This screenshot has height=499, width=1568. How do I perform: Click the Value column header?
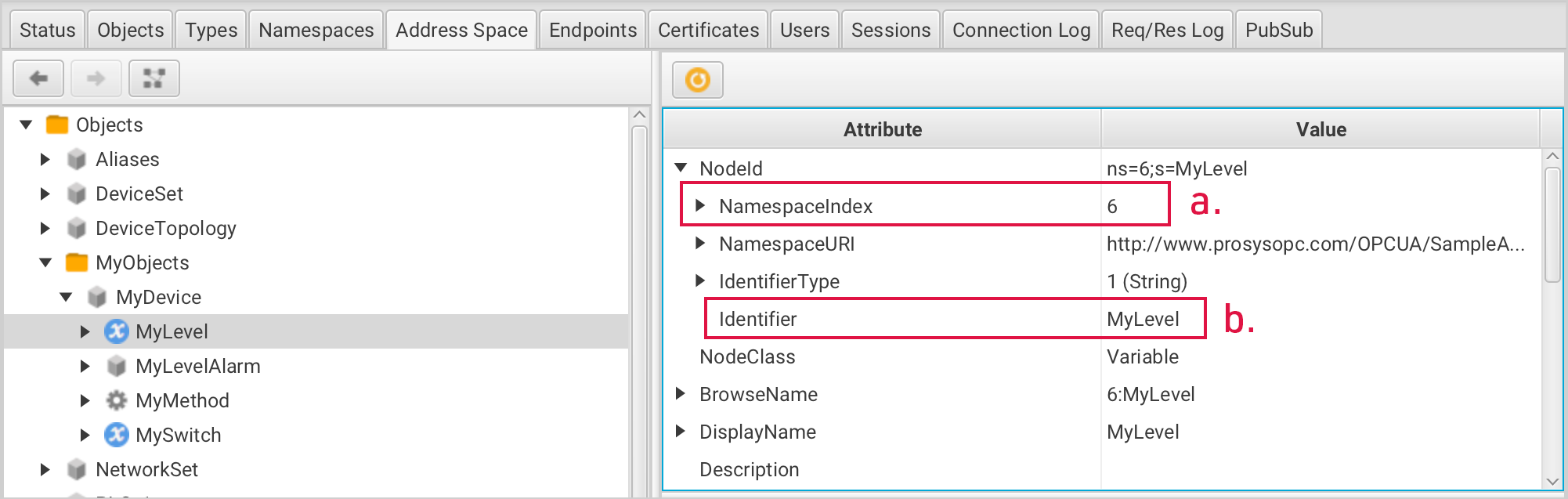pyautogui.click(x=1321, y=129)
